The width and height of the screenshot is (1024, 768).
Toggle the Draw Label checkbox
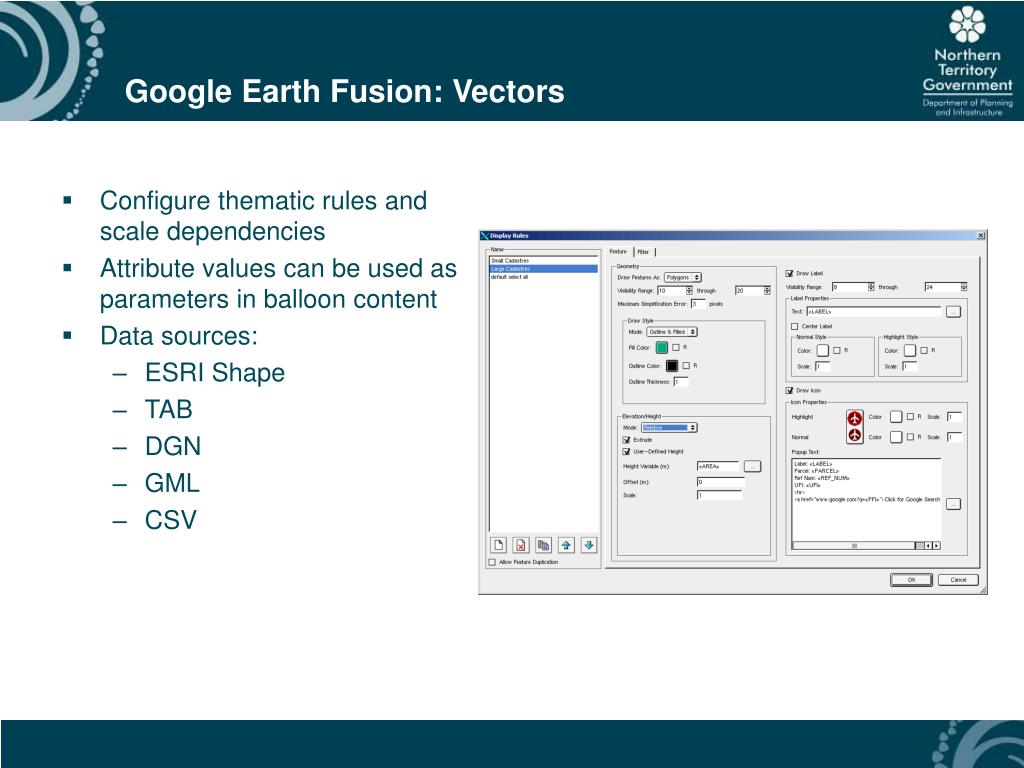pyautogui.click(x=789, y=274)
